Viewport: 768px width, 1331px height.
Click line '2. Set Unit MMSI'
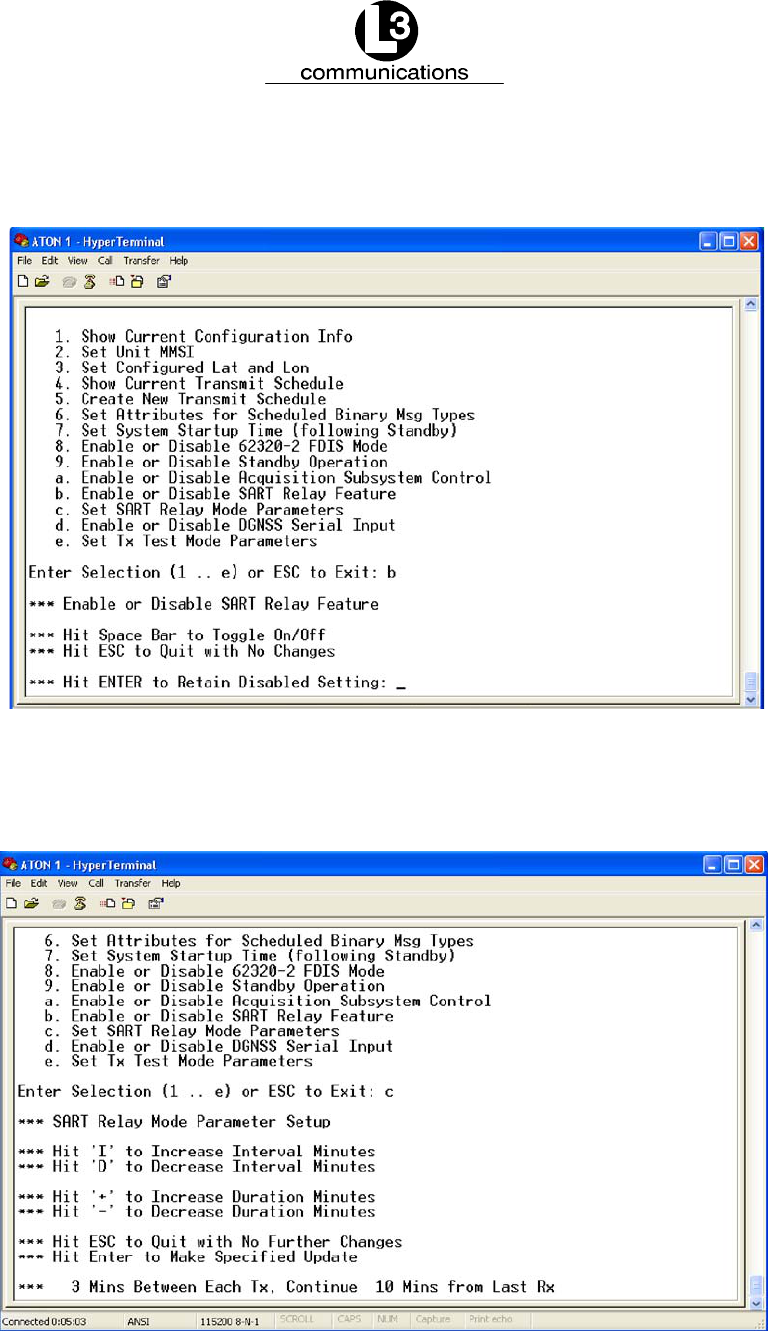pos(124,353)
